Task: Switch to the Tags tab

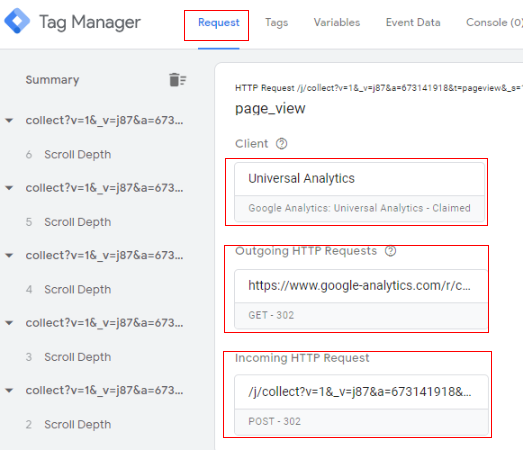Action: (x=277, y=23)
